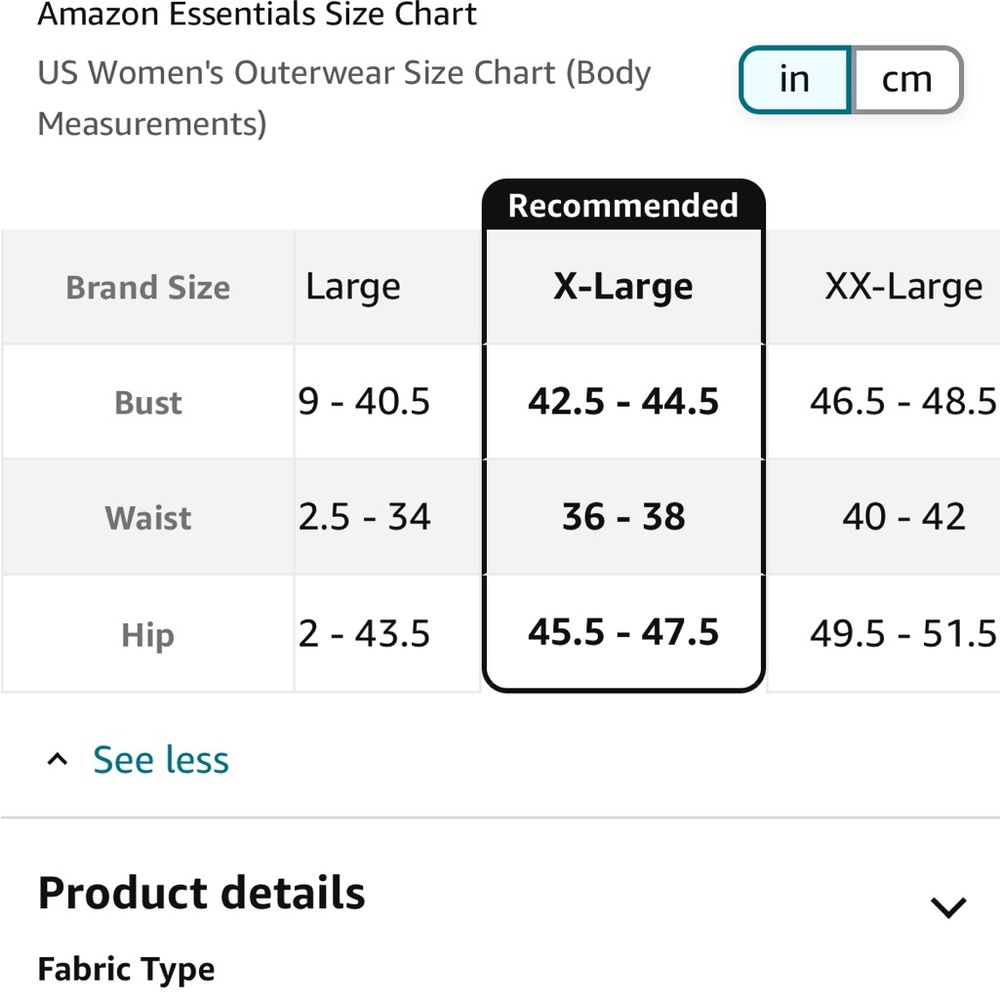Click the Bust row label
The image size is (1000, 1000).
pos(147,401)
